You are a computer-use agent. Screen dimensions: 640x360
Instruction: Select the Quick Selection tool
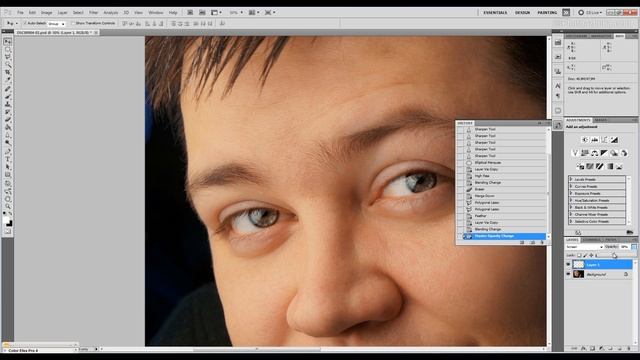7,65
